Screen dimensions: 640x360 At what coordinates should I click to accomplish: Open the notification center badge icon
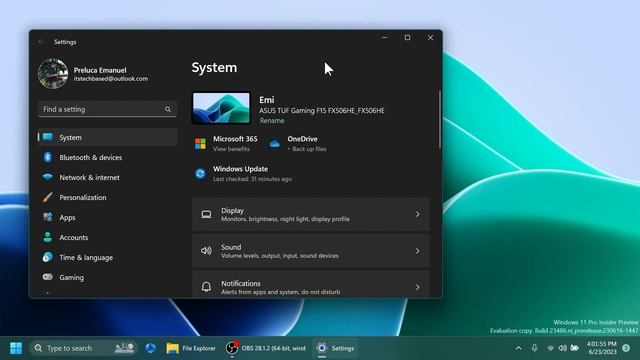626,348
